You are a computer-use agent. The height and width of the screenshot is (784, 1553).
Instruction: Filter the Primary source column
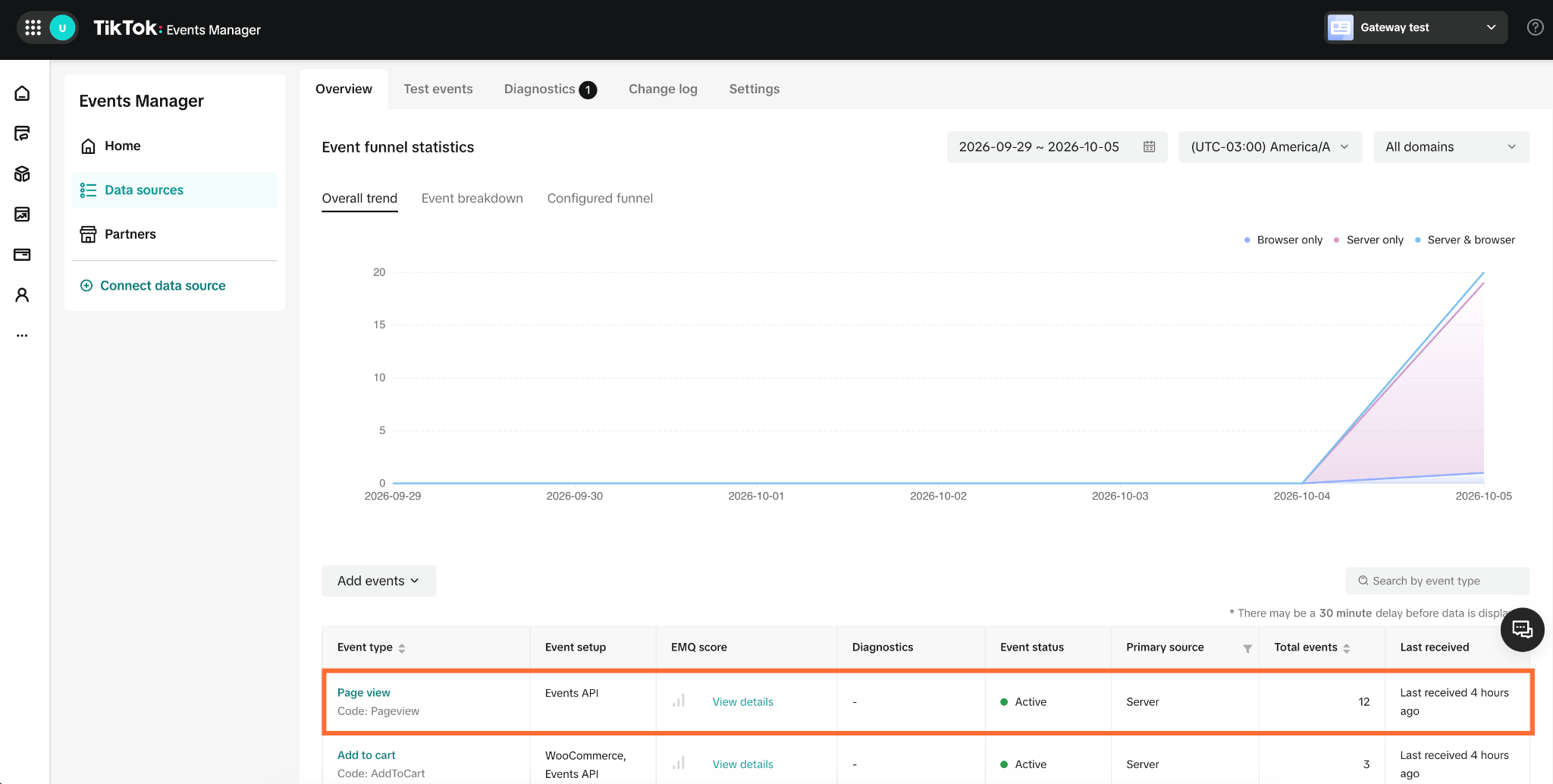1247,648
